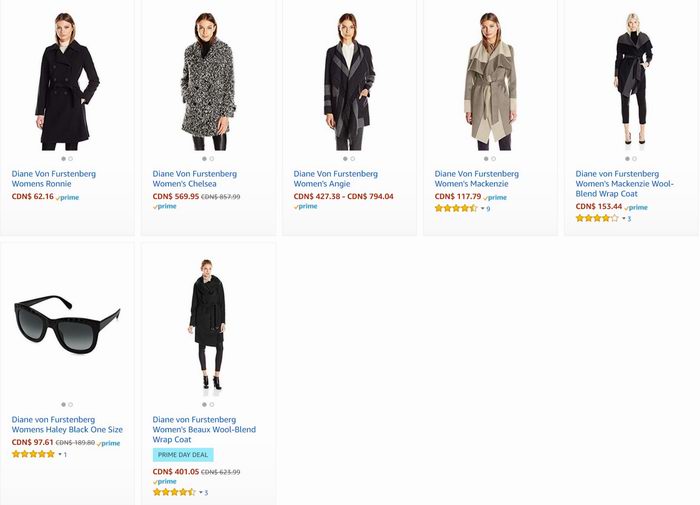Image resolution: width=700 pixels, height=505 pixels.
Task: Open the Womens Ronnie coat product image
Action: coord(67,81)
